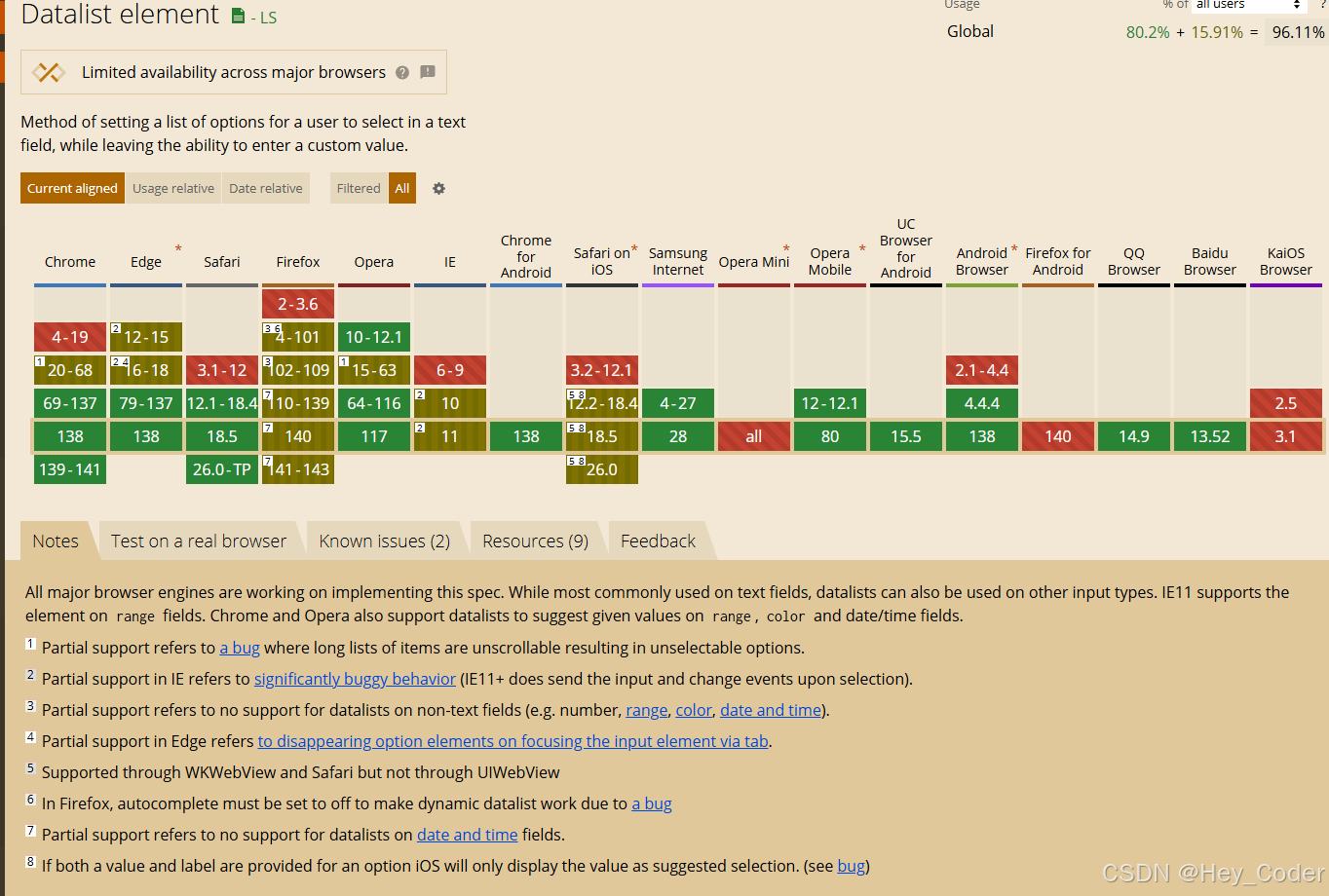Switch to Test on a real browser tab
Viewport: 1329px width, 896px height.
point(199,541)
